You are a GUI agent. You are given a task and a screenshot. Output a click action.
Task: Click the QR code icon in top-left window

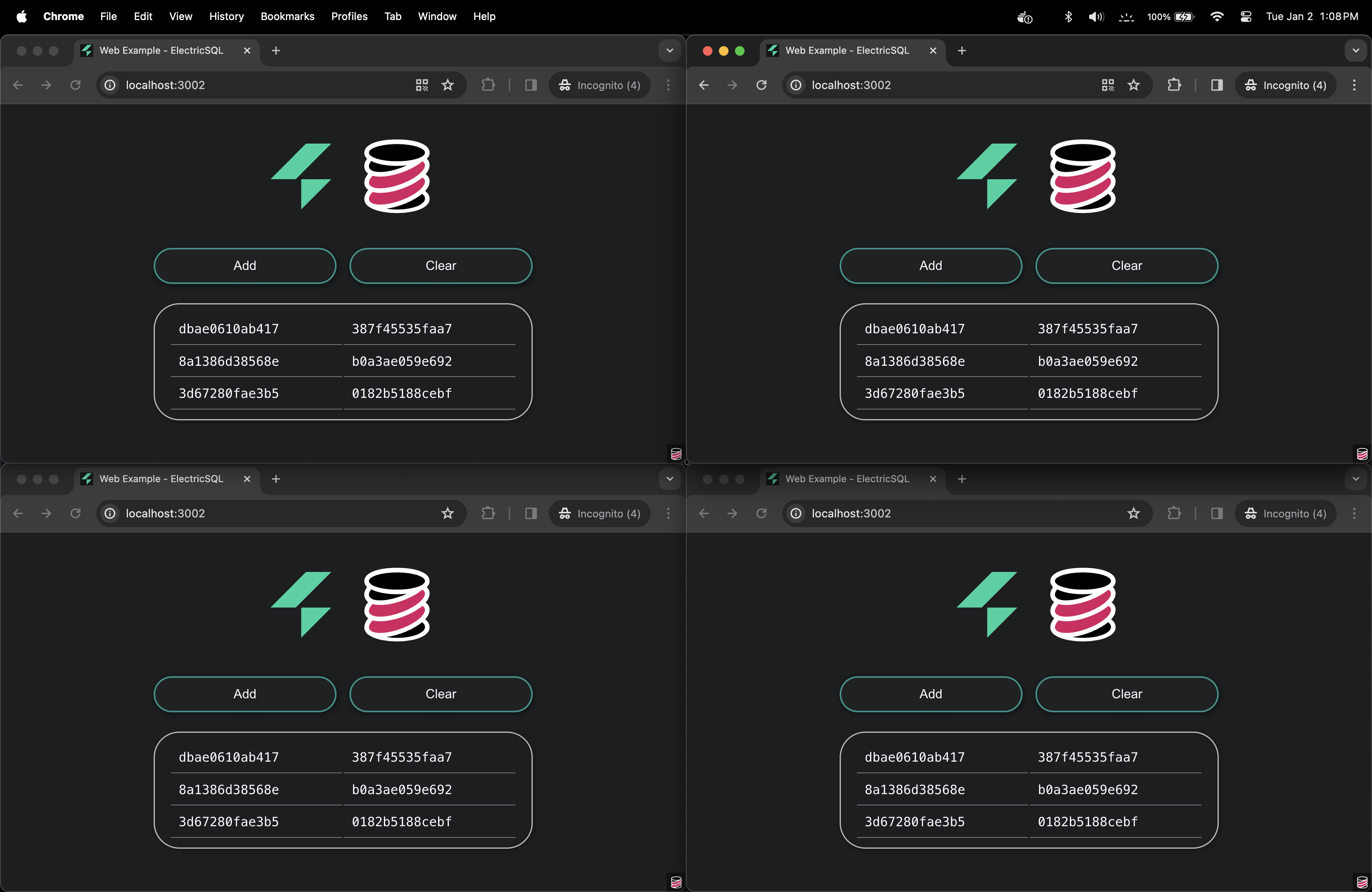(421, 85)
